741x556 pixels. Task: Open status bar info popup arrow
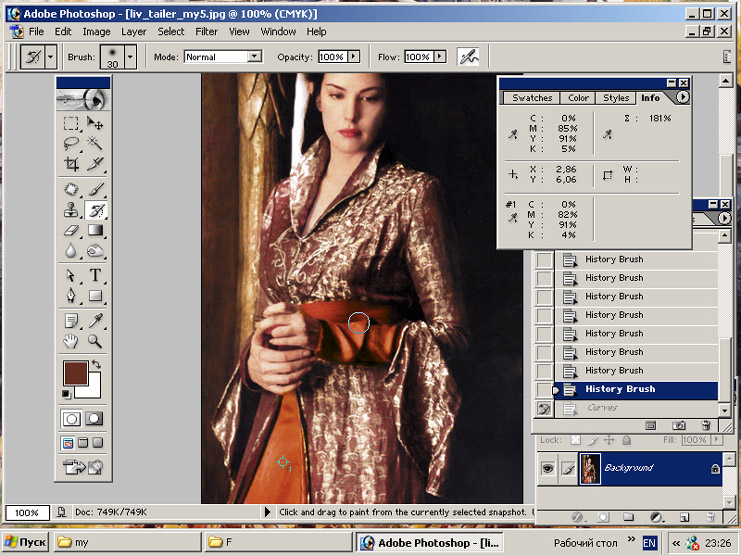point(267,512)
